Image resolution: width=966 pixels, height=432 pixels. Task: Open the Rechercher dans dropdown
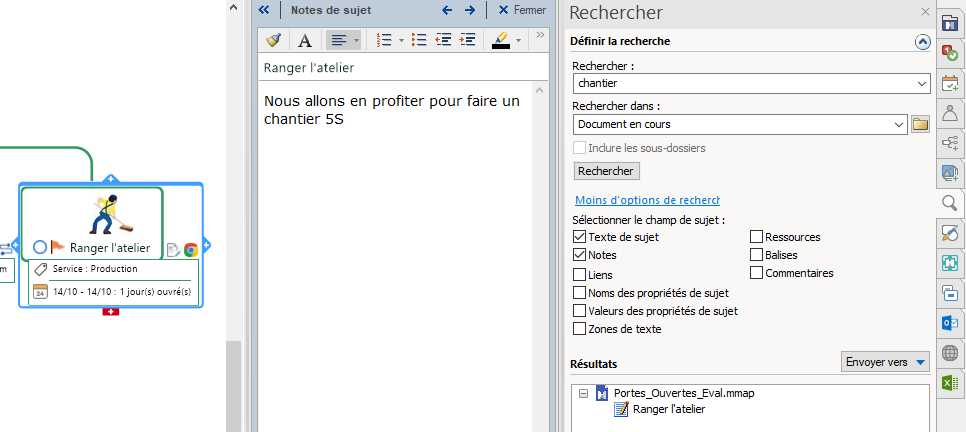pyautogui.click(x=898, y=124)
